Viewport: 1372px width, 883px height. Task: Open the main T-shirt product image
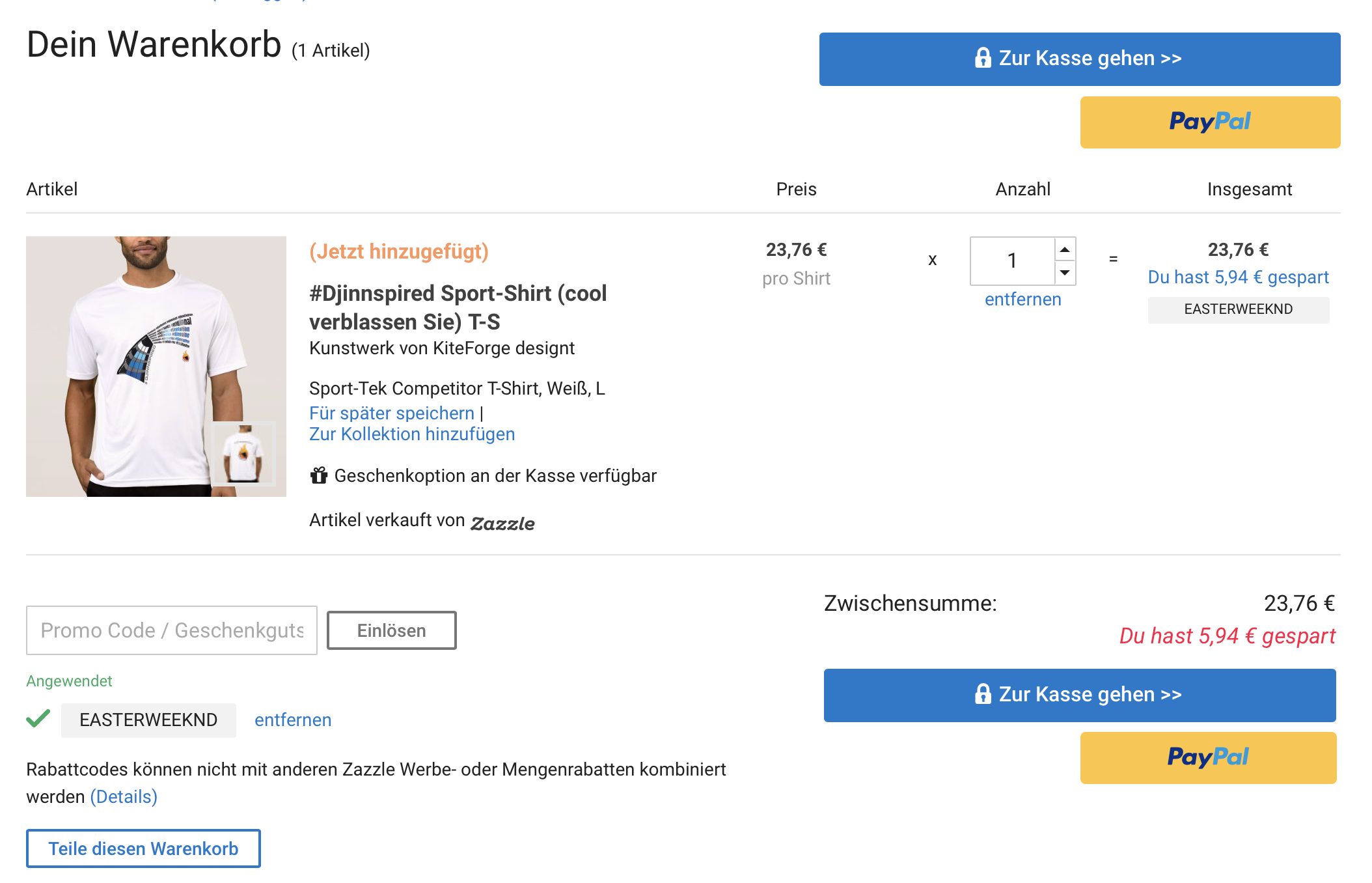point(156,367)
